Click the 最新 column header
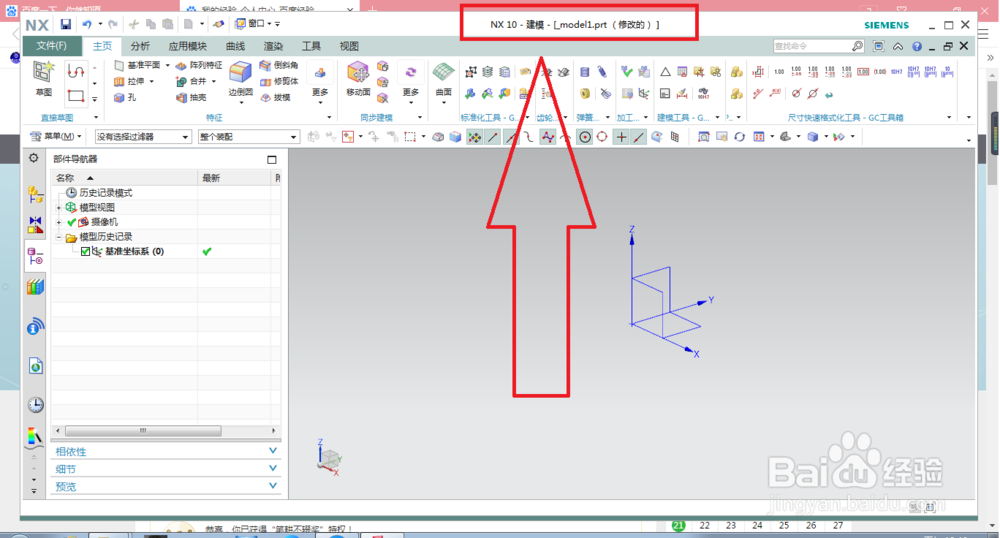The width and height of the screenshot is (1000, 538). (x=235, y=178)
